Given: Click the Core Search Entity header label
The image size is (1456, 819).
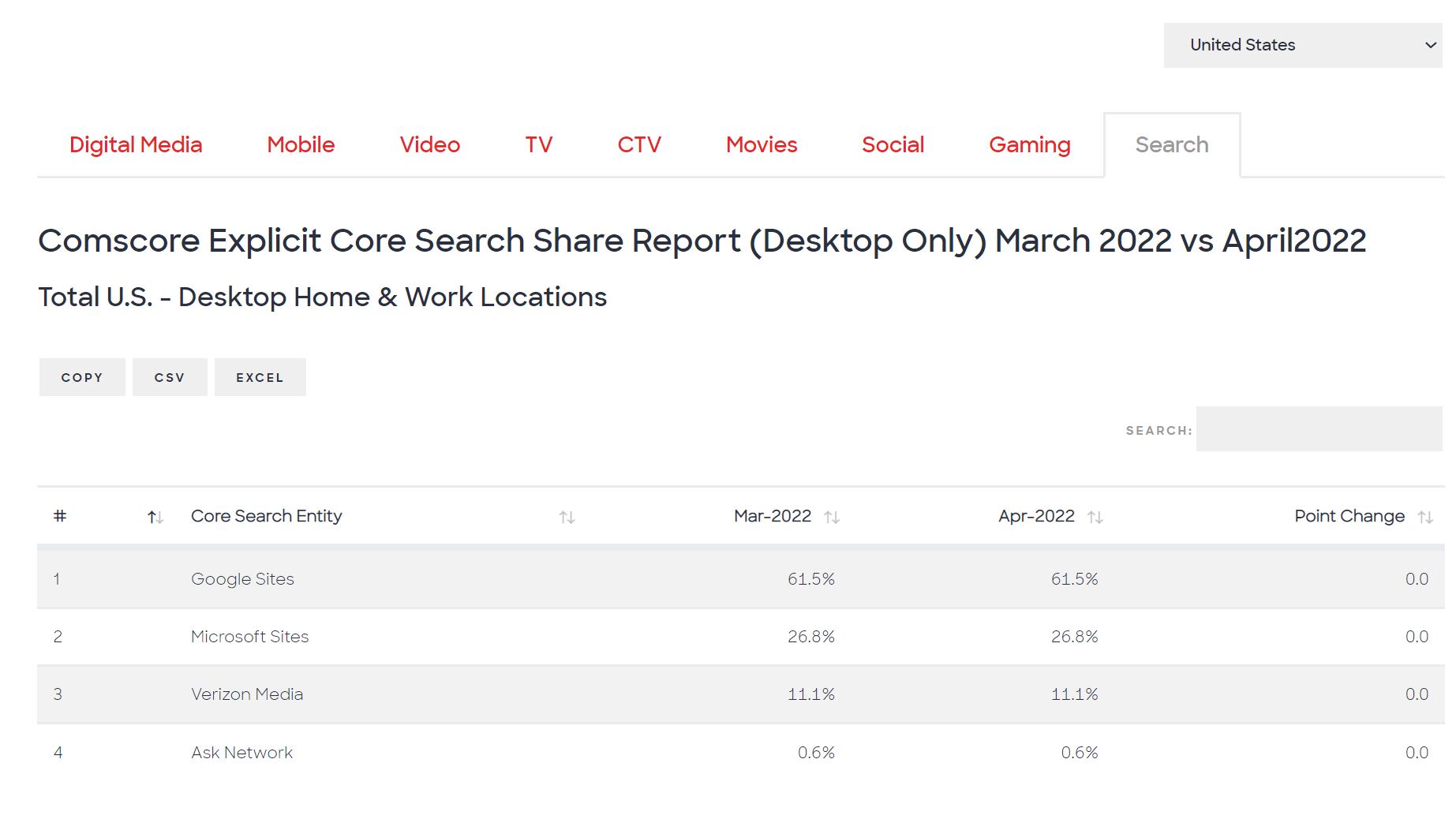Looking at the screenshot, I should tap(267, 516).
